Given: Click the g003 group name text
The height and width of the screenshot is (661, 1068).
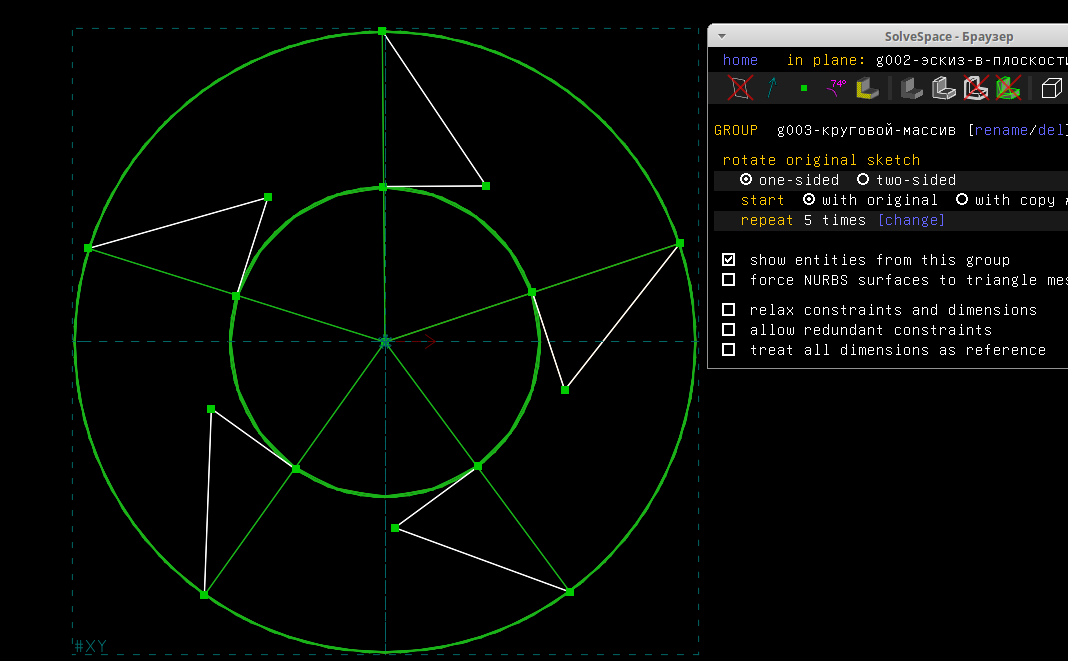Looking at the screenshot, I should (x=866, y=130).
